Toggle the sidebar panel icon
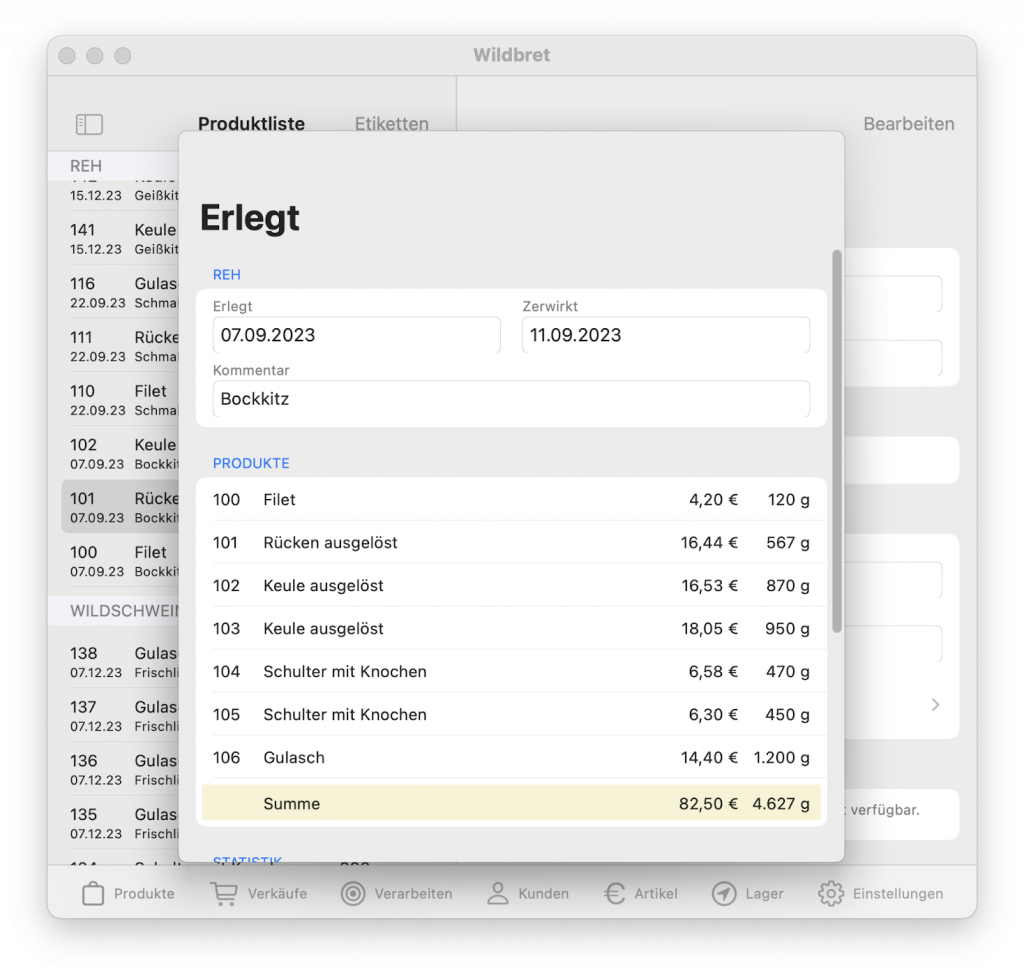The width and height of the screenshot is (1024, 977). tap(89, 124)
